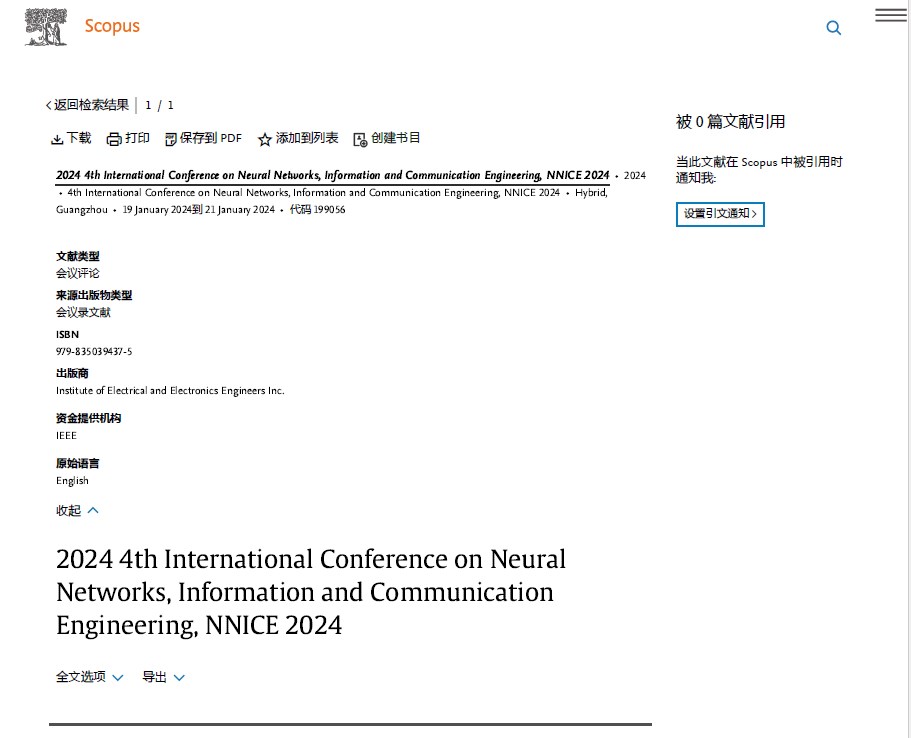Click the conference date 19 January 2024
911x738 pixels.
pos(157,210)
